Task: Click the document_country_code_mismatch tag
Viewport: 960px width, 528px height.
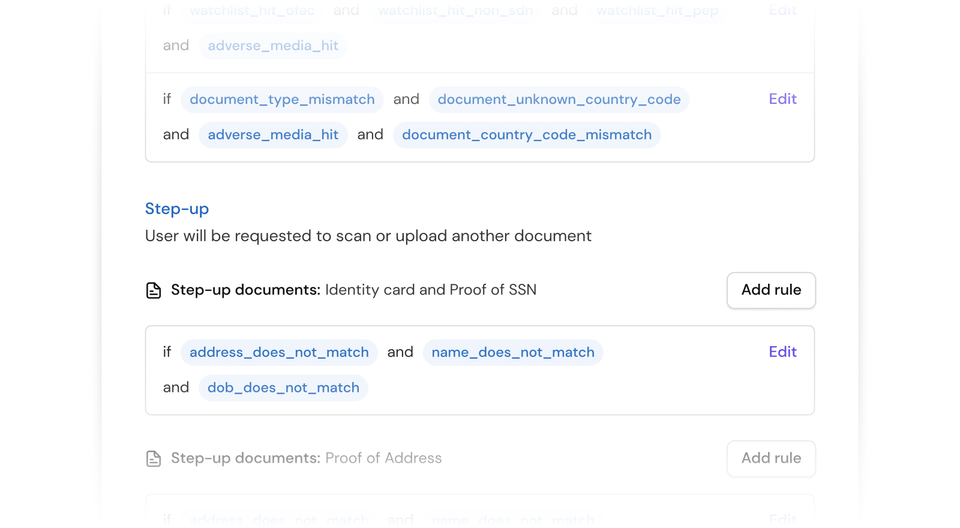Action: tap(526, 135)
